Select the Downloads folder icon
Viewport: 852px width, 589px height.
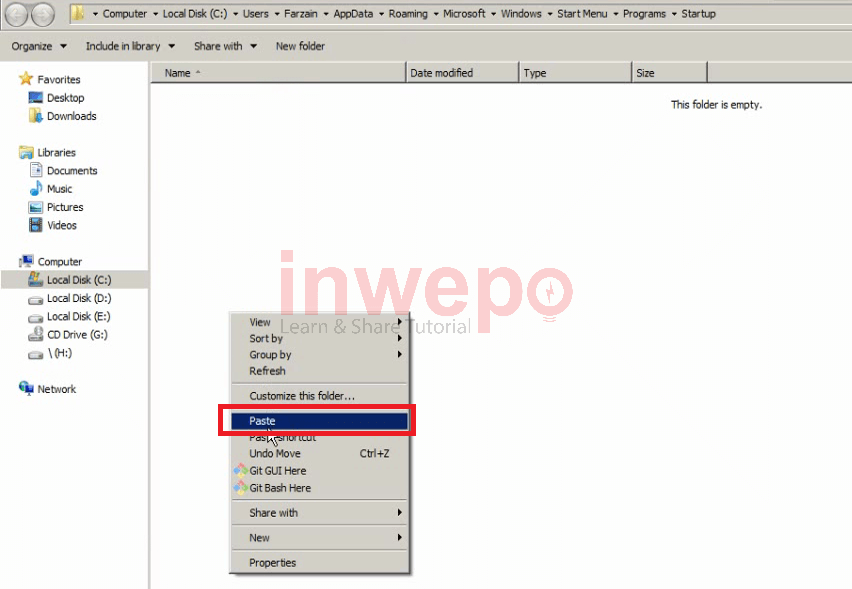35,116
